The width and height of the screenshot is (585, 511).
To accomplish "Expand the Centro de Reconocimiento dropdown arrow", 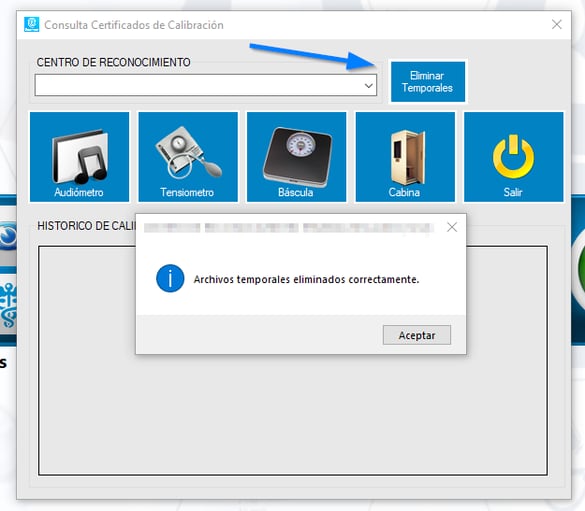I will point(369,85).
